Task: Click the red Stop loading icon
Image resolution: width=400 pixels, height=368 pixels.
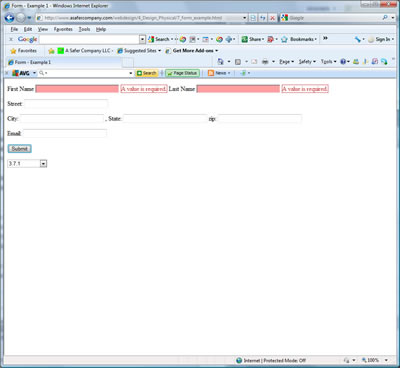Action: (272, 18)
